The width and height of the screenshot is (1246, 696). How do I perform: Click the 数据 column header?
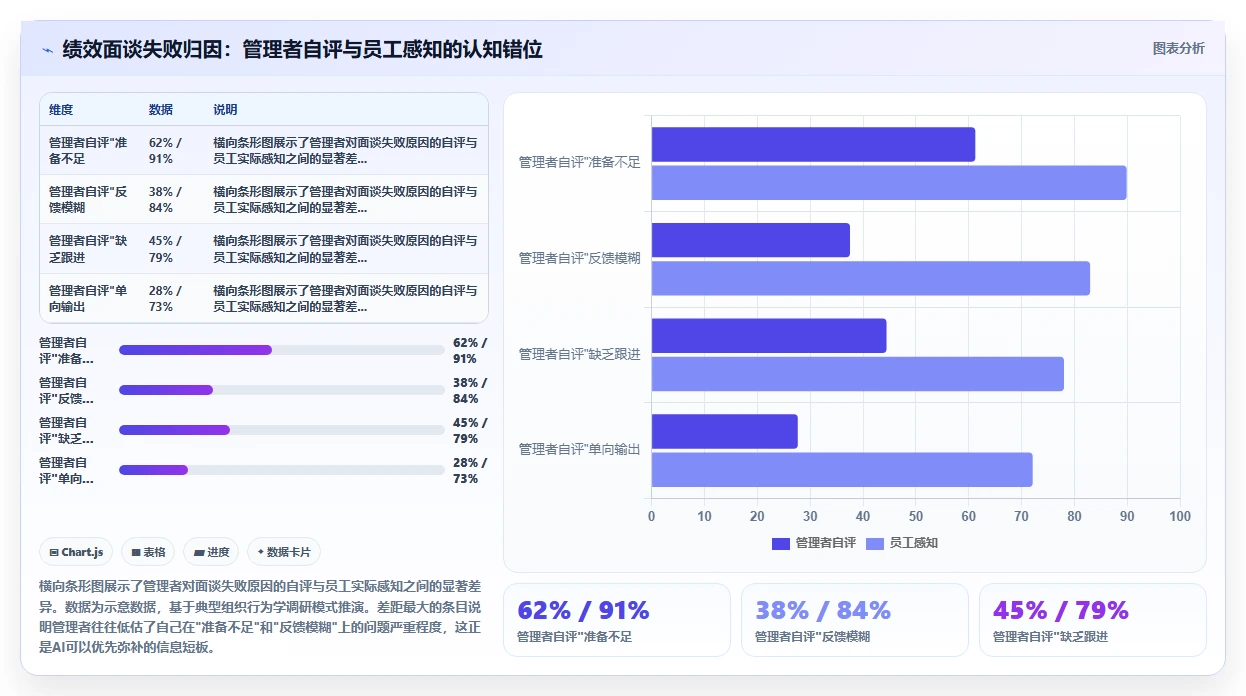pos(161,109)
